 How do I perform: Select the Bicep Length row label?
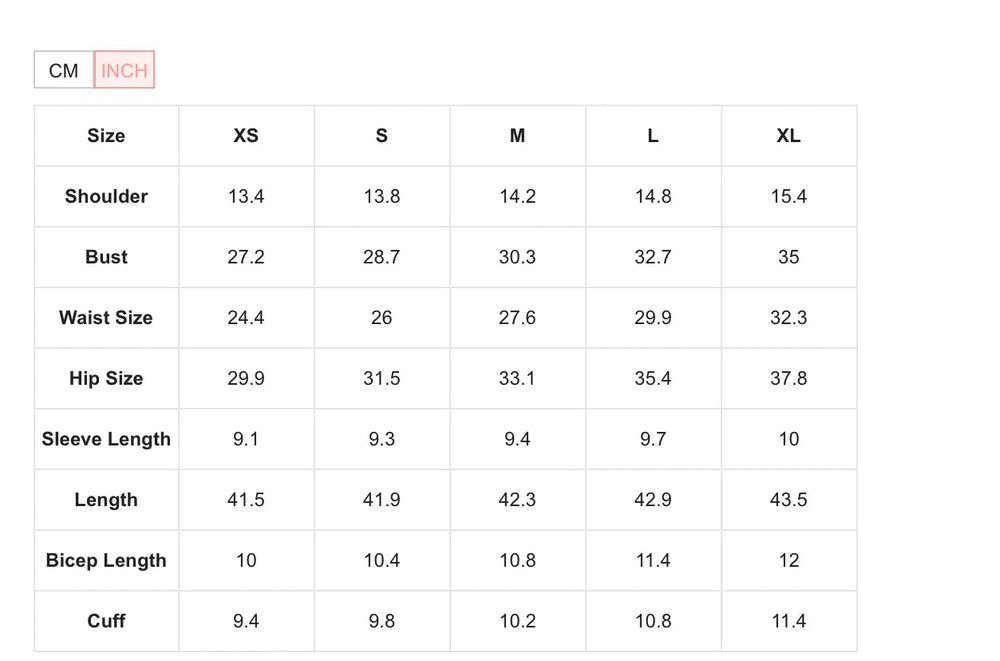(x=106, y=560)
